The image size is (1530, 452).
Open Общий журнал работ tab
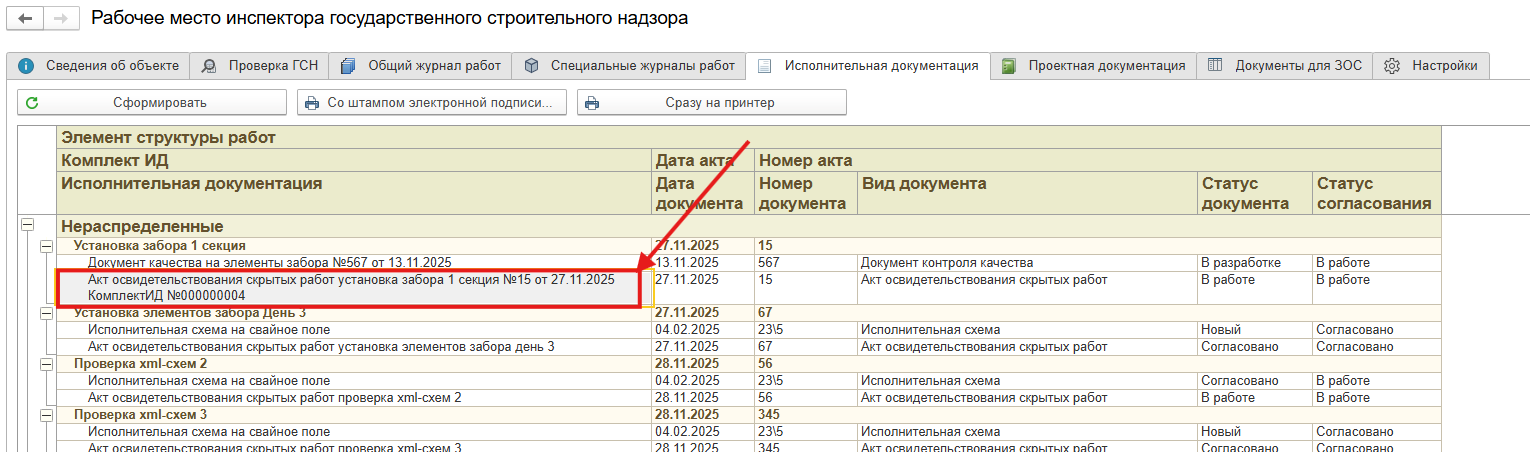click(422, 66)
